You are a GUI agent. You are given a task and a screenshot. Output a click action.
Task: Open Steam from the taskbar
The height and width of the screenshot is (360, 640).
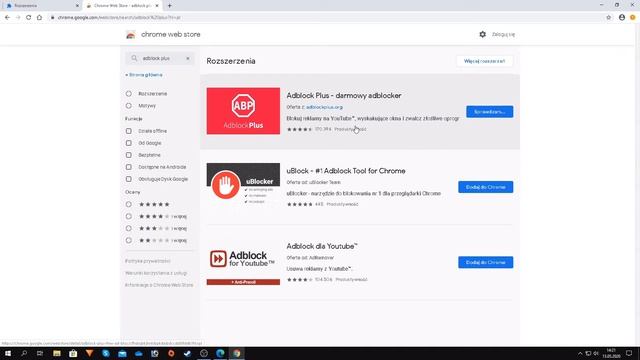pos(187,353)
